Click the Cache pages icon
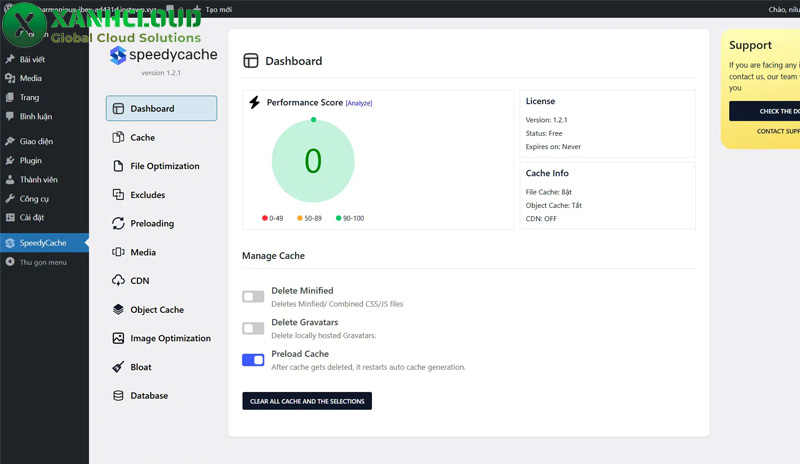Image resolution: width=800 pixels, height=464 pixels. tap(118, 137)
